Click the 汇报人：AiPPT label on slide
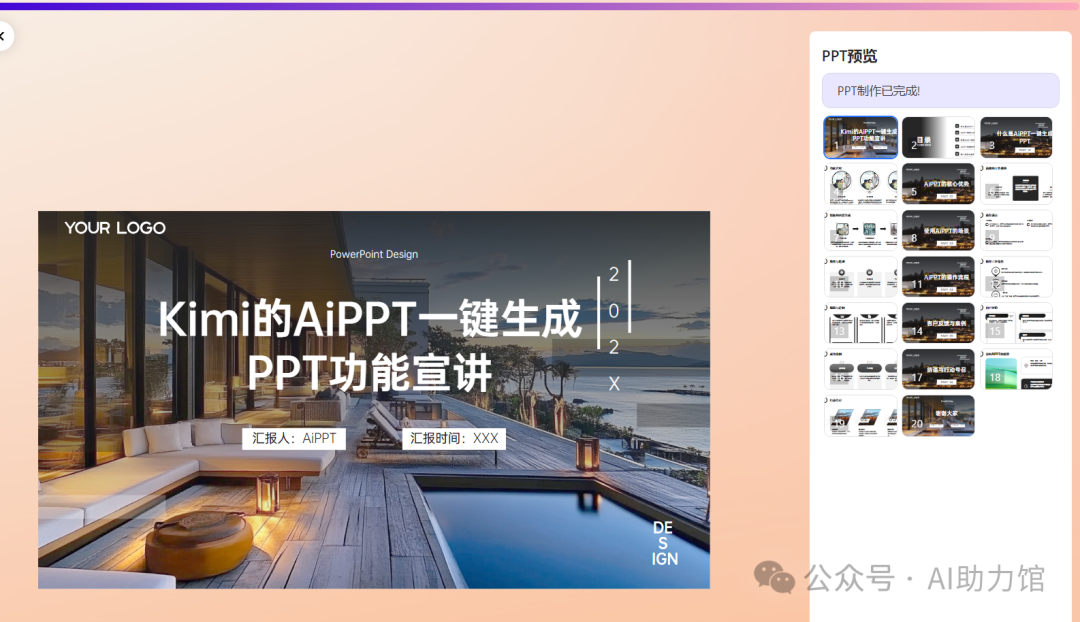The height and width of the screenshot is (622, 1080). click(294, 438)
